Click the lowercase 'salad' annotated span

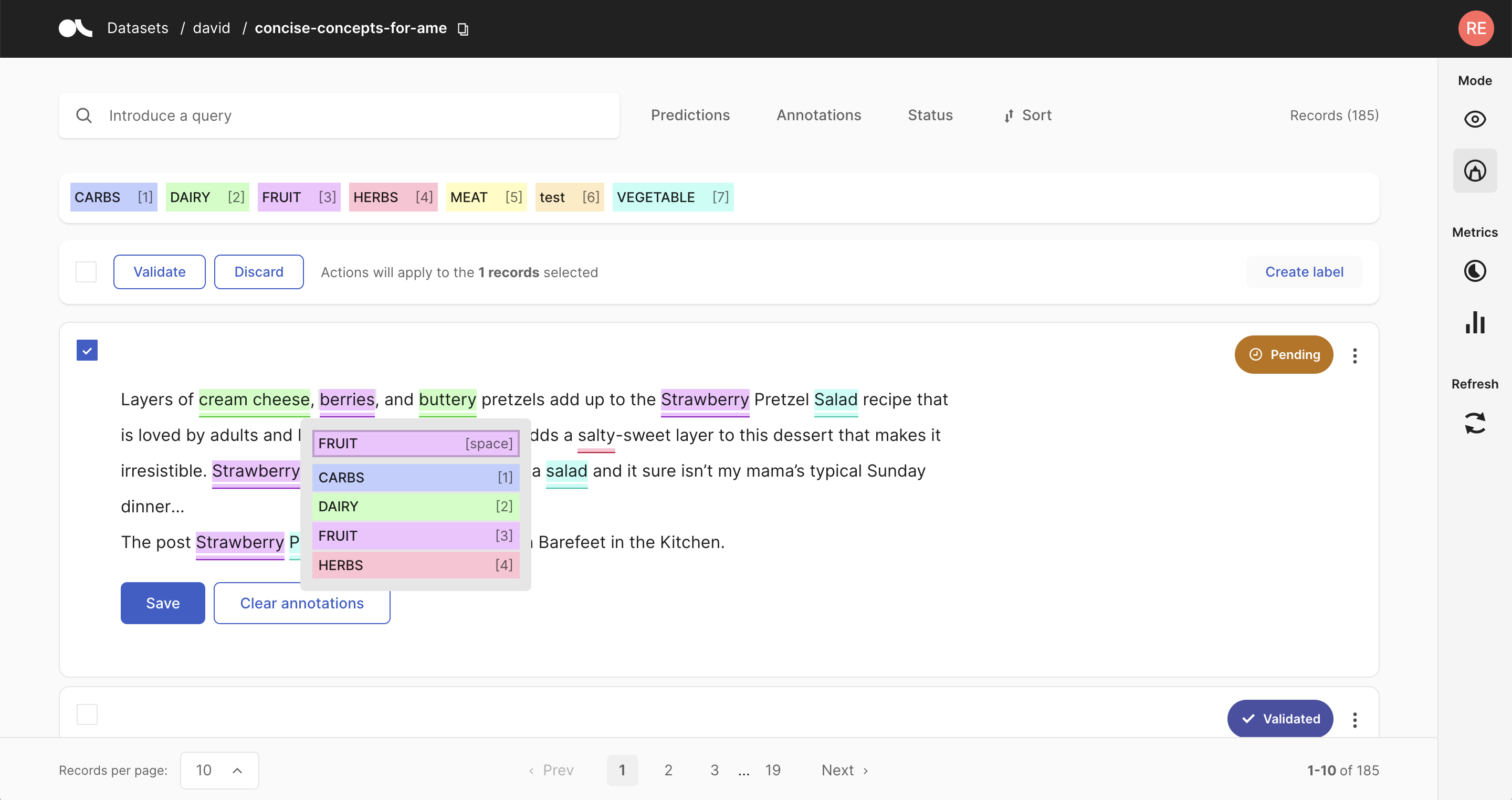566,471
